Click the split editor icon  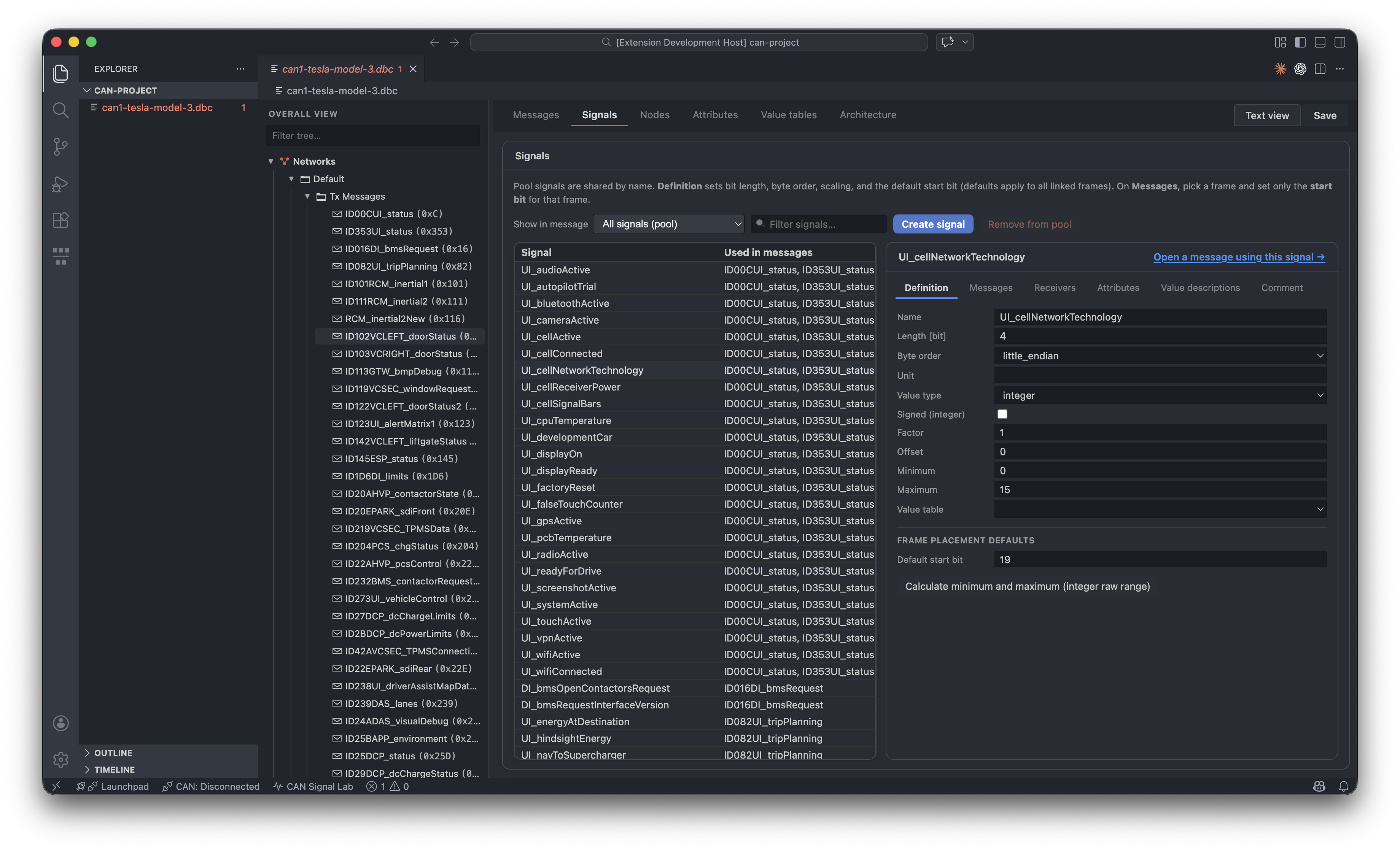tap(1320, 69)
